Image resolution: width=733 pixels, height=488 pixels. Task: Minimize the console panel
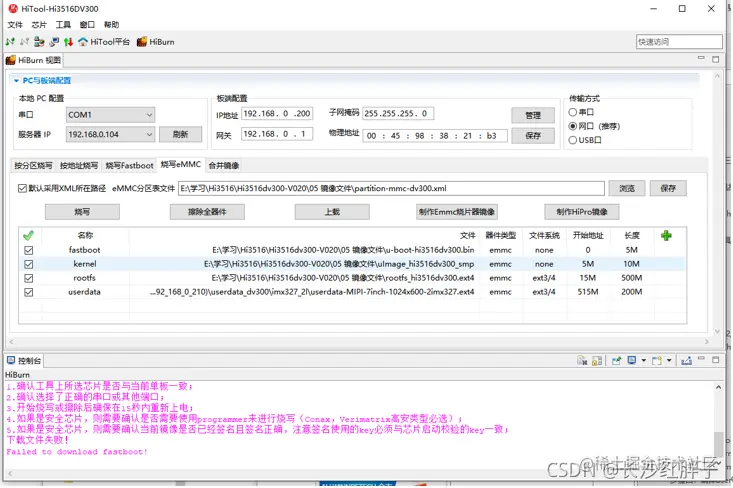click(701, 359)
